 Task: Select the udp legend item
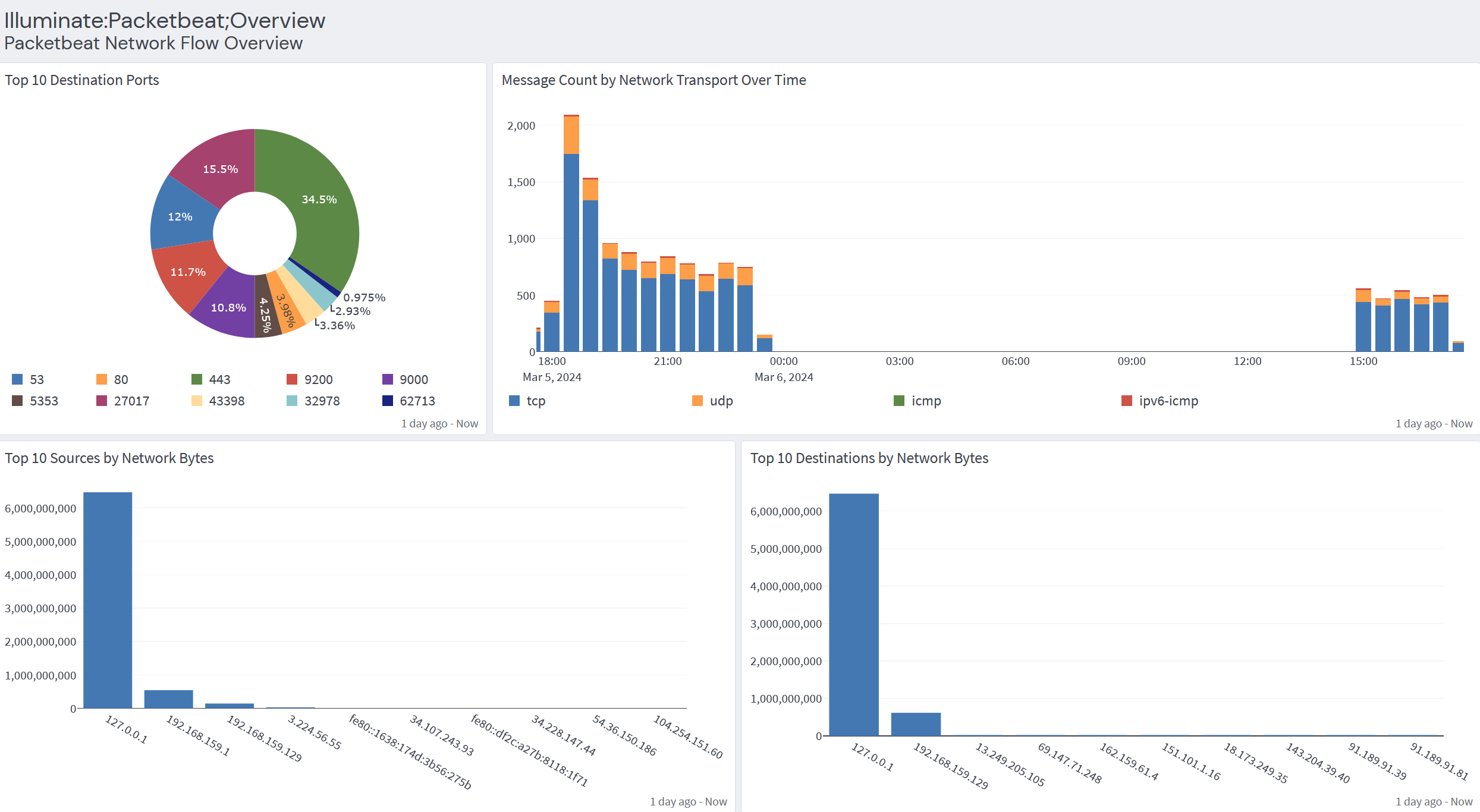point(712,401)
